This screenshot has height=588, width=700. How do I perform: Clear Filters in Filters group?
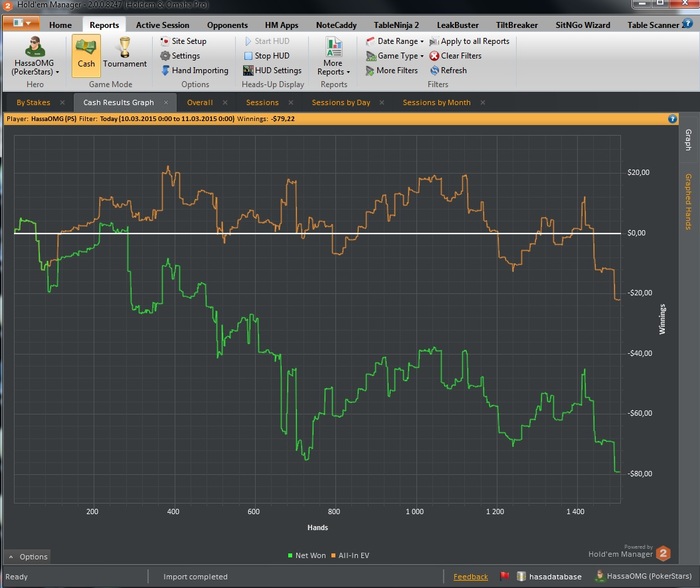(x=460, y=56)
